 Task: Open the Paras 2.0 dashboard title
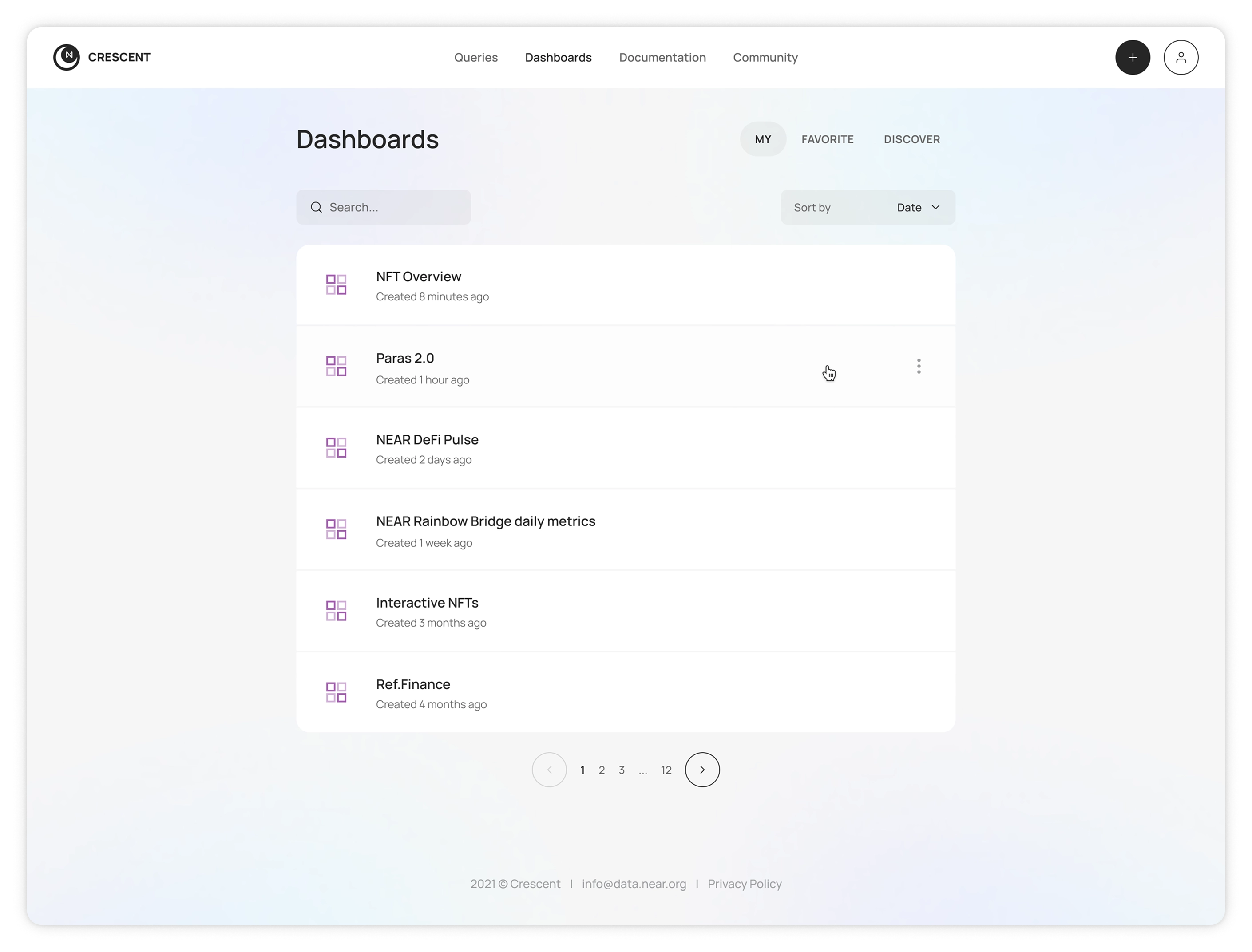(x=404, y=358)
